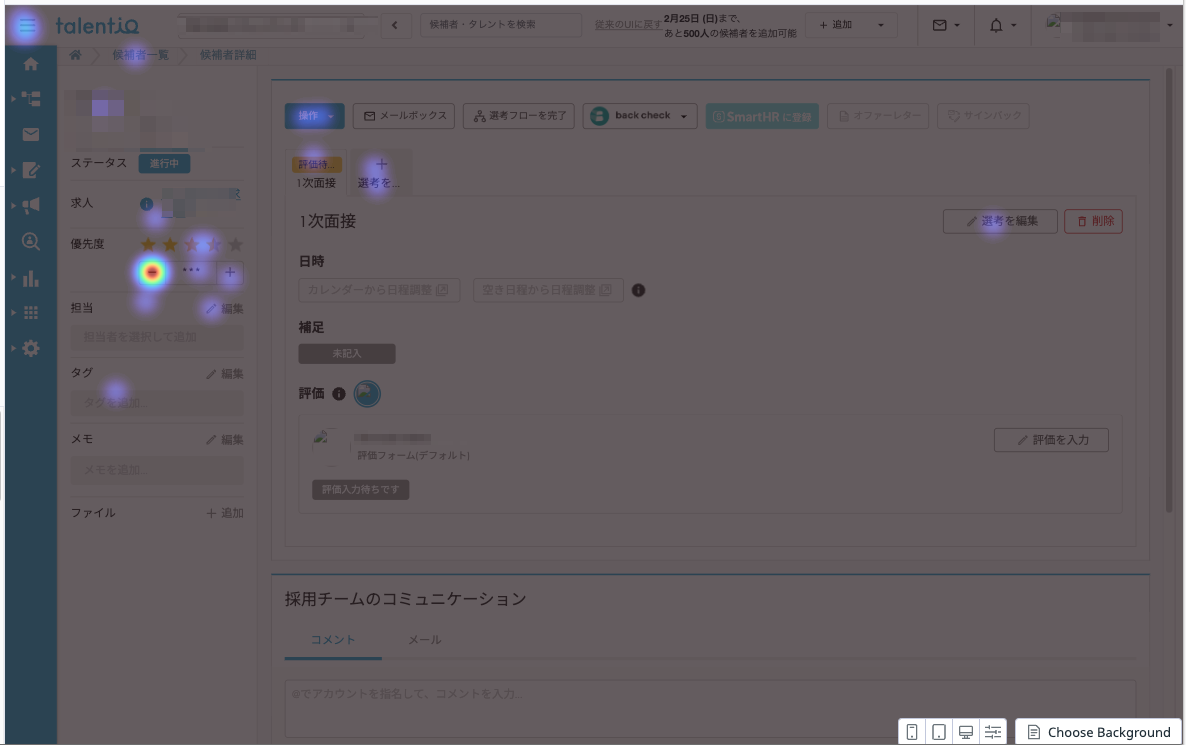Open the top bar envelope dropdown

coord(945,25)
